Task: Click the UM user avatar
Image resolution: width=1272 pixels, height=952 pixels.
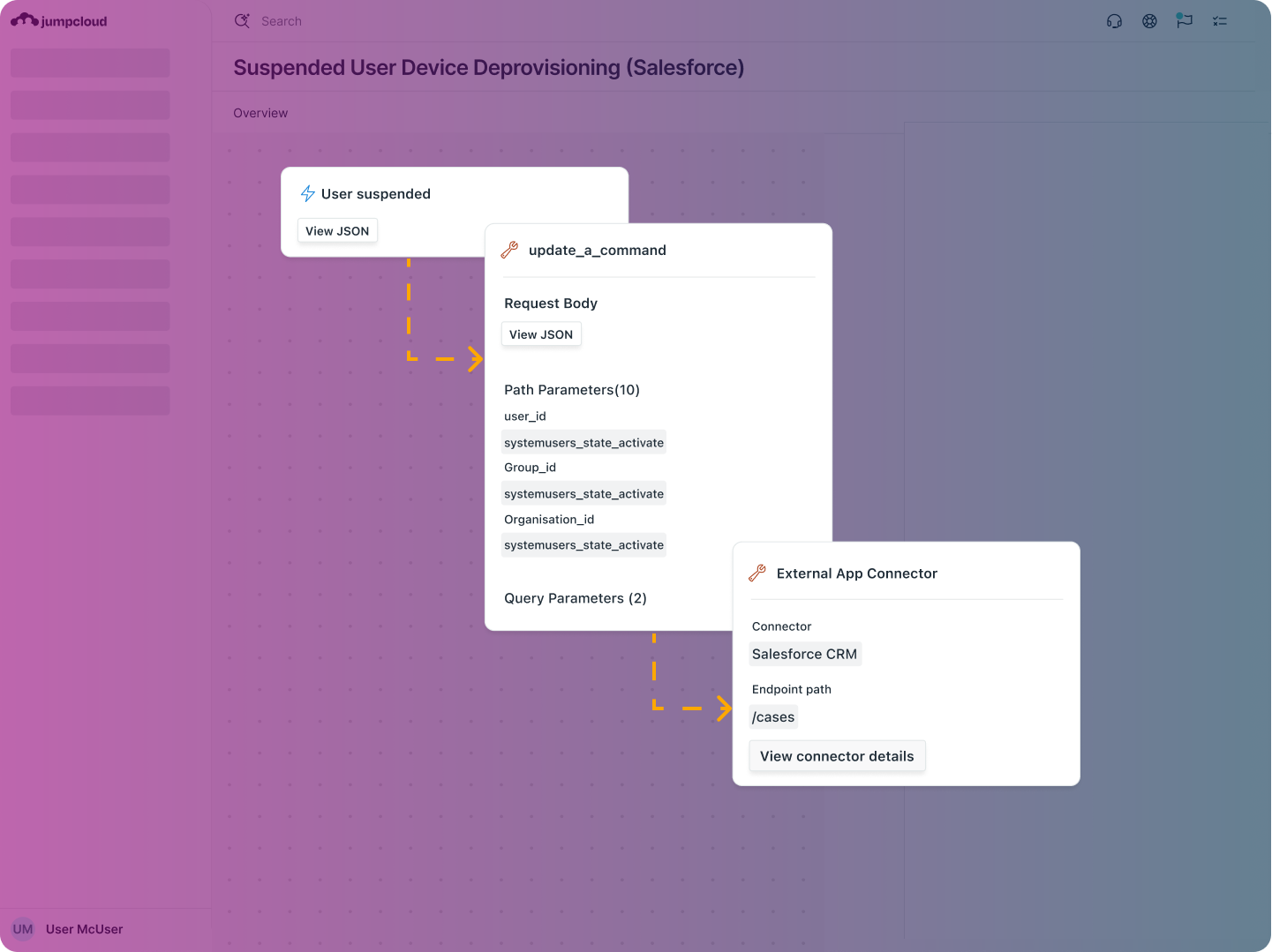Action: point(23,929)
